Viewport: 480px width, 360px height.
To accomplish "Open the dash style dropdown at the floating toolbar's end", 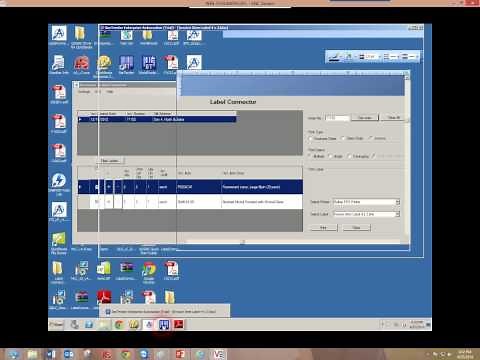I will tap(409, 57).
